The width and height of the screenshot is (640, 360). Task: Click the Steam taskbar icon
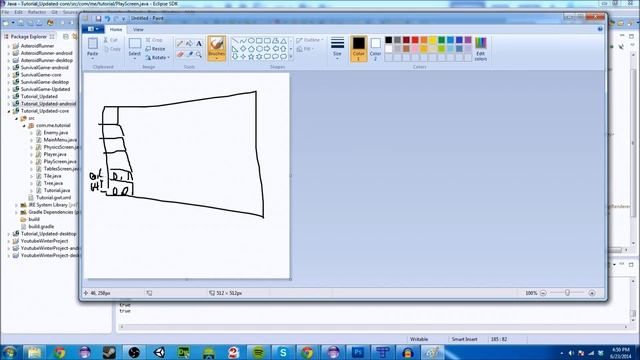[109, 352]
